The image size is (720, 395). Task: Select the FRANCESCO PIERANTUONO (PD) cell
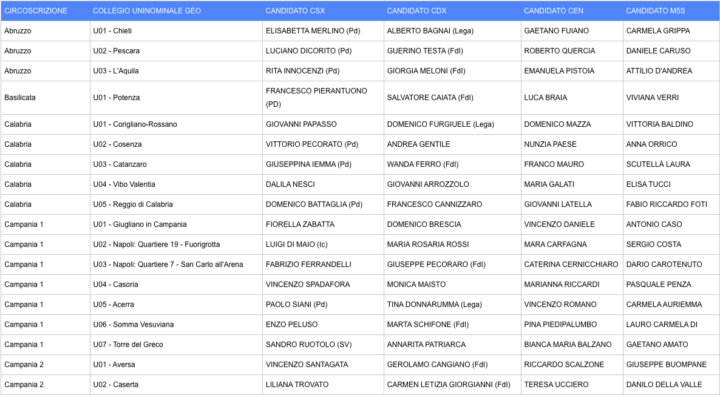coord(323,97)
